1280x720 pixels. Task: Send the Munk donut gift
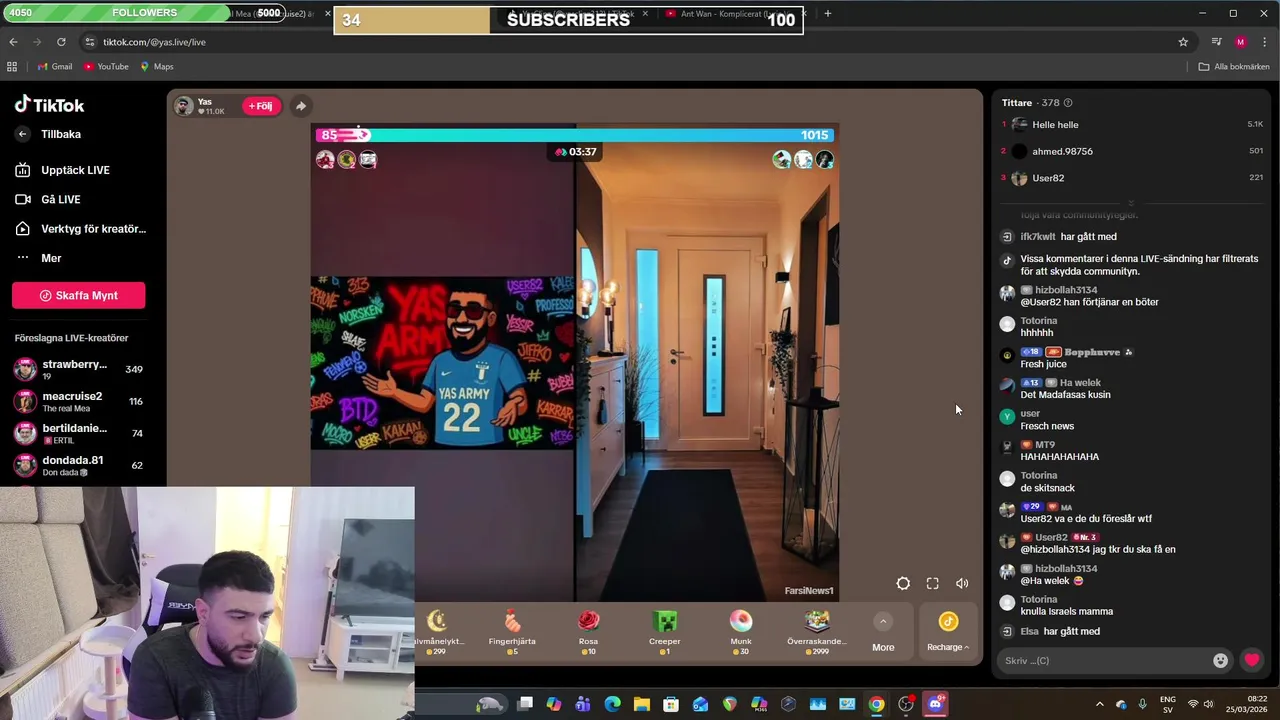[740, 632]
